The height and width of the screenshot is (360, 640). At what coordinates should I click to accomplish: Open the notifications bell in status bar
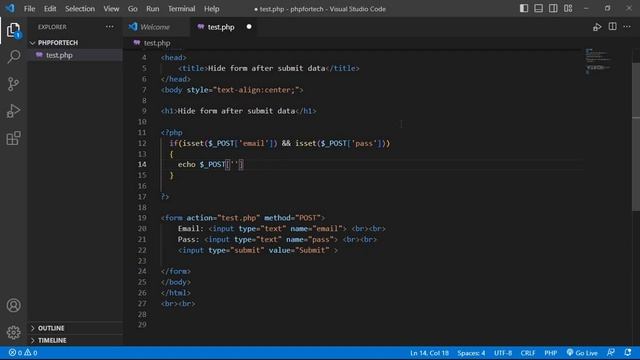(x=628, y=352)
